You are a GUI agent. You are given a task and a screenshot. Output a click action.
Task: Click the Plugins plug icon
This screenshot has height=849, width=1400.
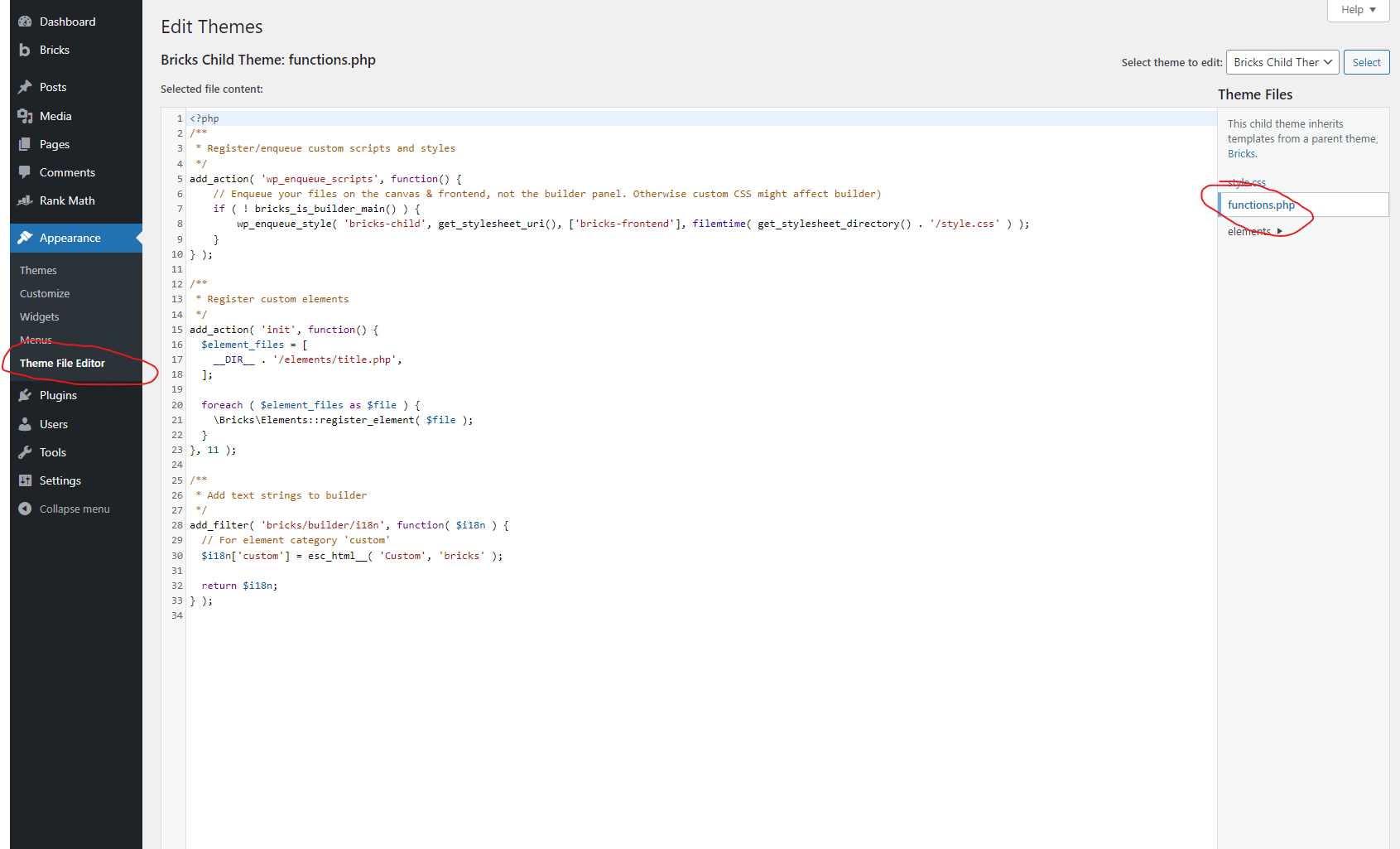point(25,395)
